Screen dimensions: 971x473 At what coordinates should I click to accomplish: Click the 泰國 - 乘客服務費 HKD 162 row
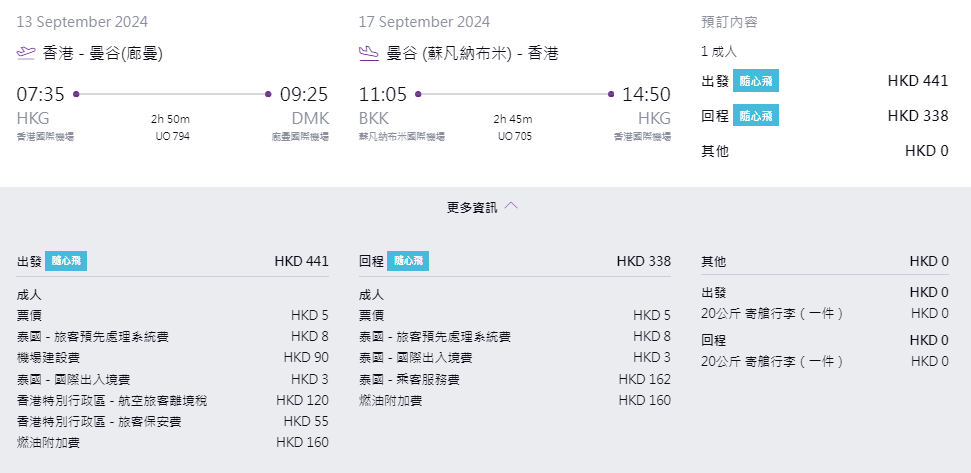point(514,379)
